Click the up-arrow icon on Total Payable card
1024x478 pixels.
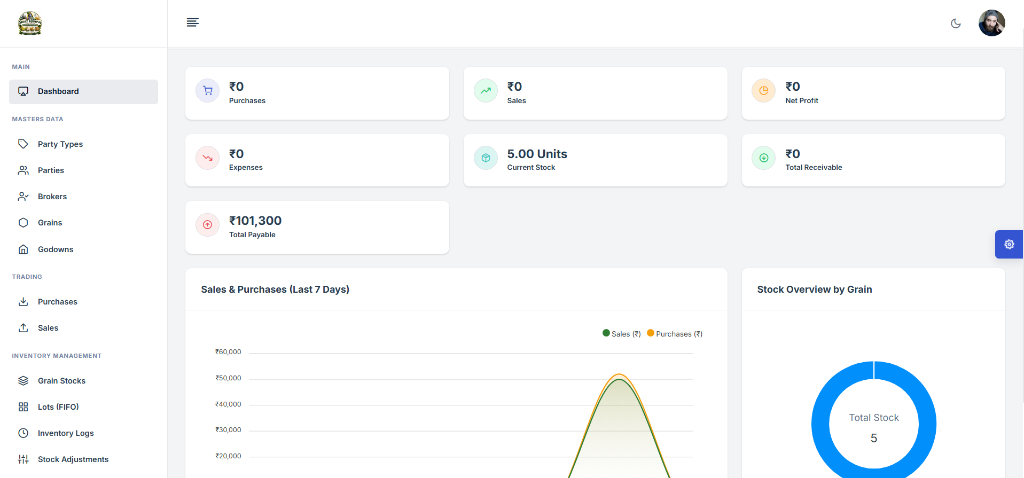pyautogui.click(x=208, y=225)
